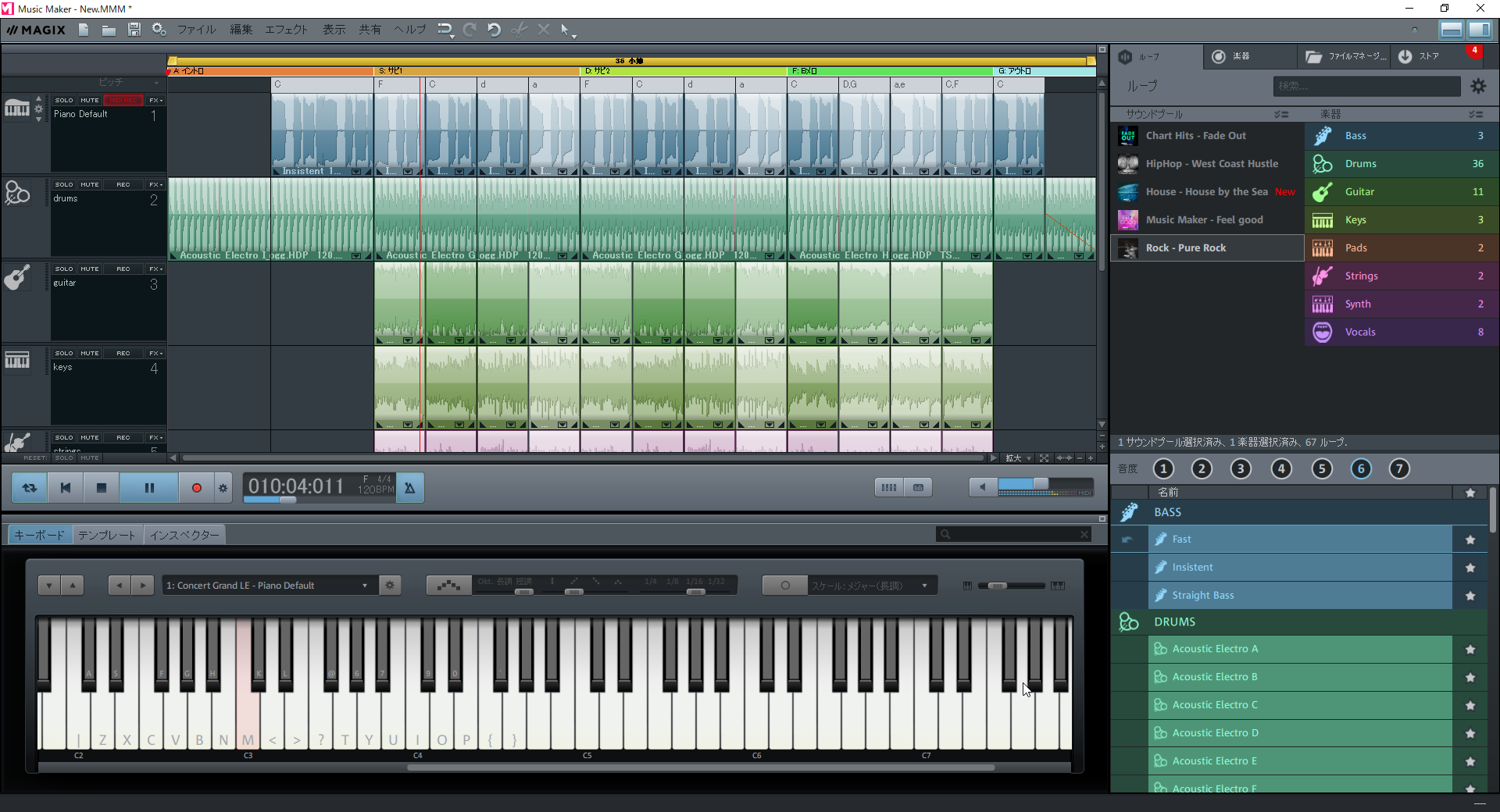Open the scale selection dropdown
The image size is (1500, 812).
coord(872,586)
